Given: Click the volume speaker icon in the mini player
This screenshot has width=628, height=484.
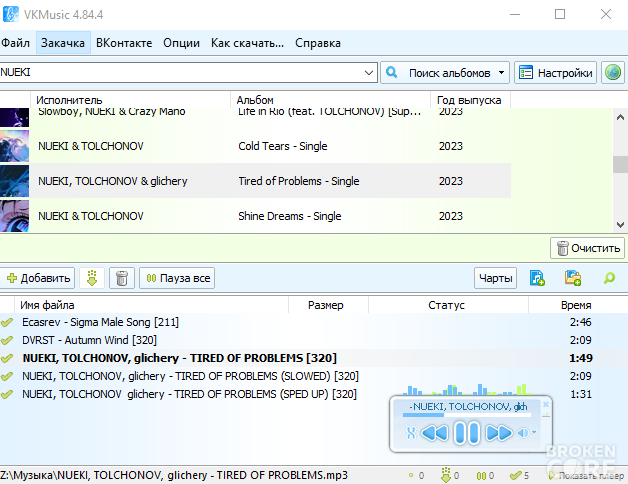Looking at the screenshot, I should click(x=523, y=433).
